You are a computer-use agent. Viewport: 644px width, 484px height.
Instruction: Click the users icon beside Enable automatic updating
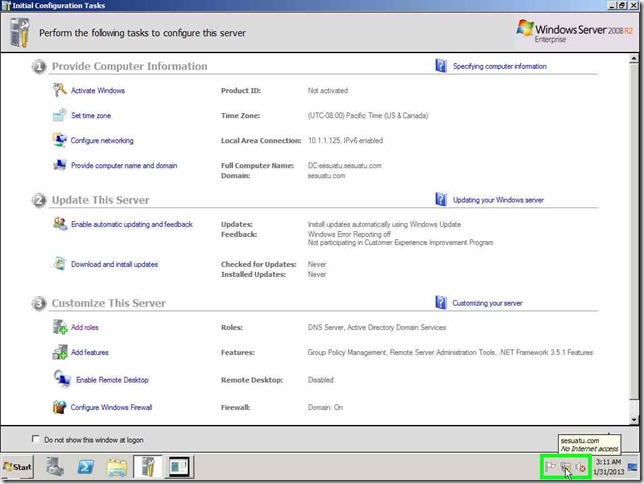tap(60, 224)
